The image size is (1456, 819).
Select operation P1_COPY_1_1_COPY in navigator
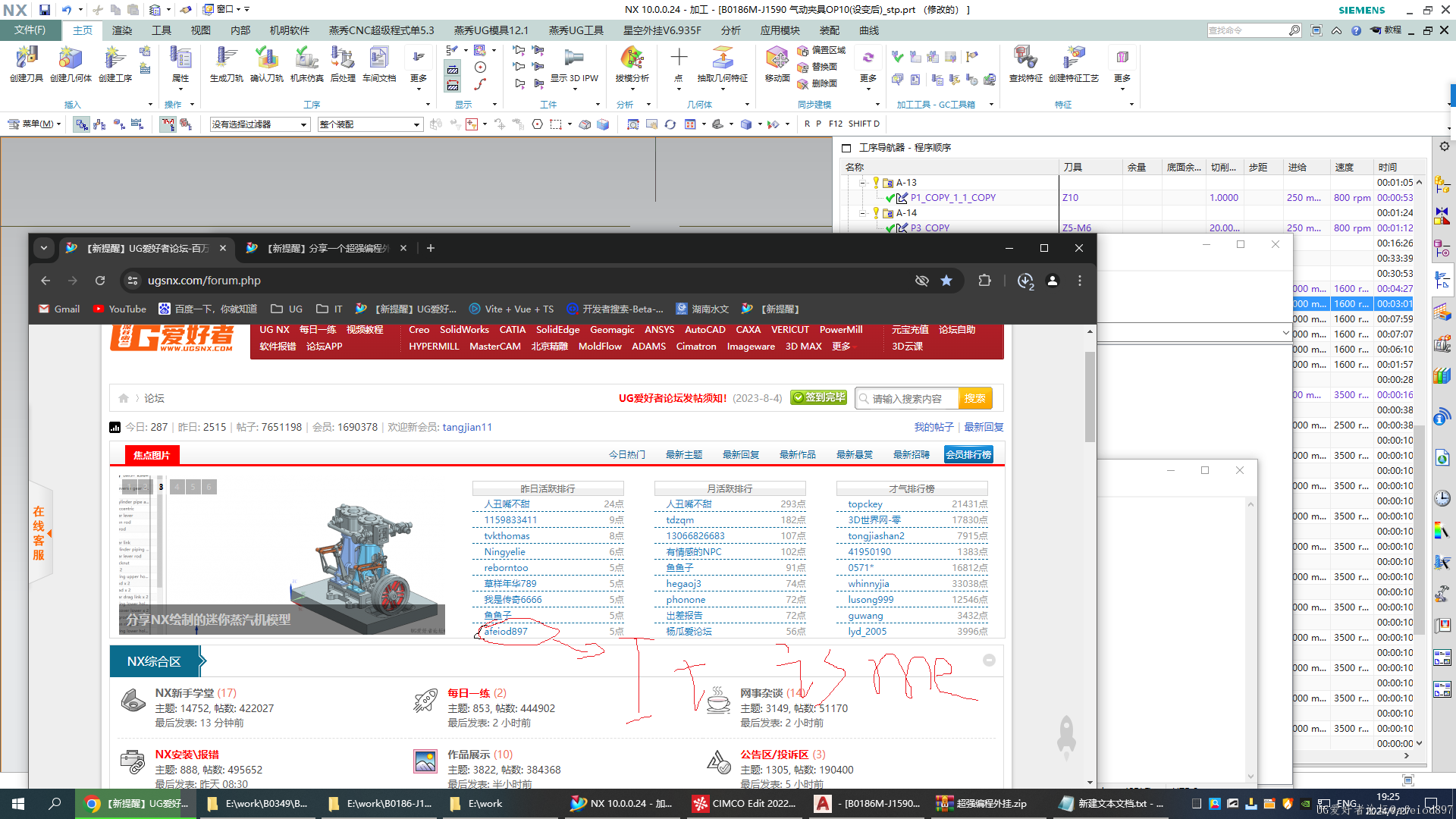953,198
